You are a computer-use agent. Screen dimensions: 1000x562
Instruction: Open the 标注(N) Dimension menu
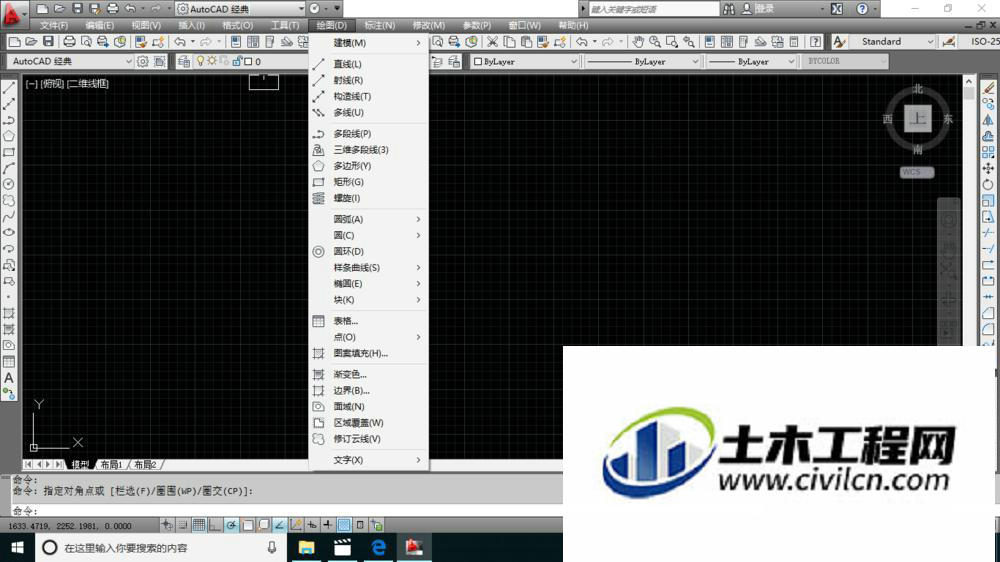click(379, 26)
